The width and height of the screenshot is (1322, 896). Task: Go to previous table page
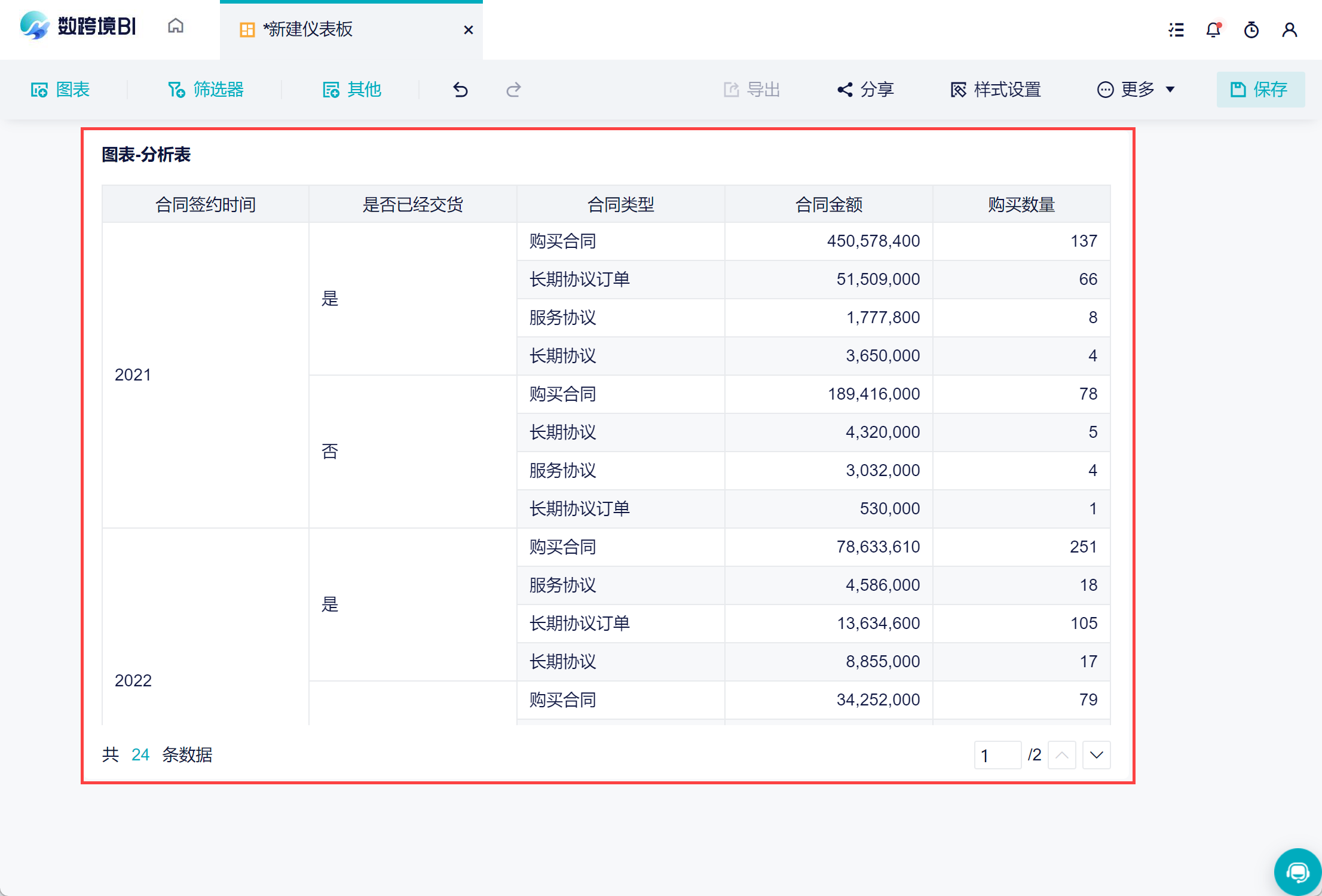tap(1061, 755)
